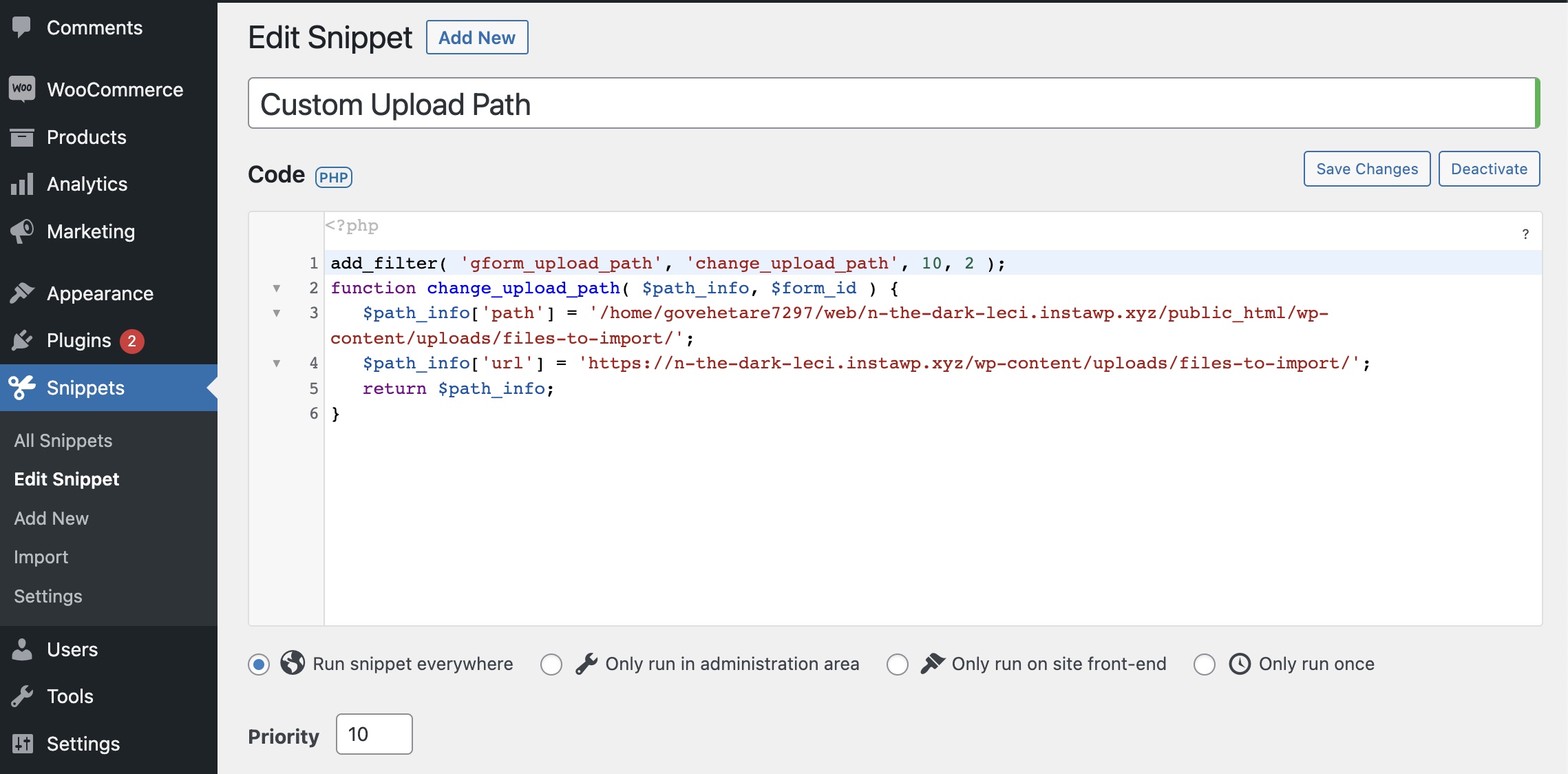Toggle fold arrow beside line 3
The height and width of the screenshot is (774, 1568).
tap(277, 313)
